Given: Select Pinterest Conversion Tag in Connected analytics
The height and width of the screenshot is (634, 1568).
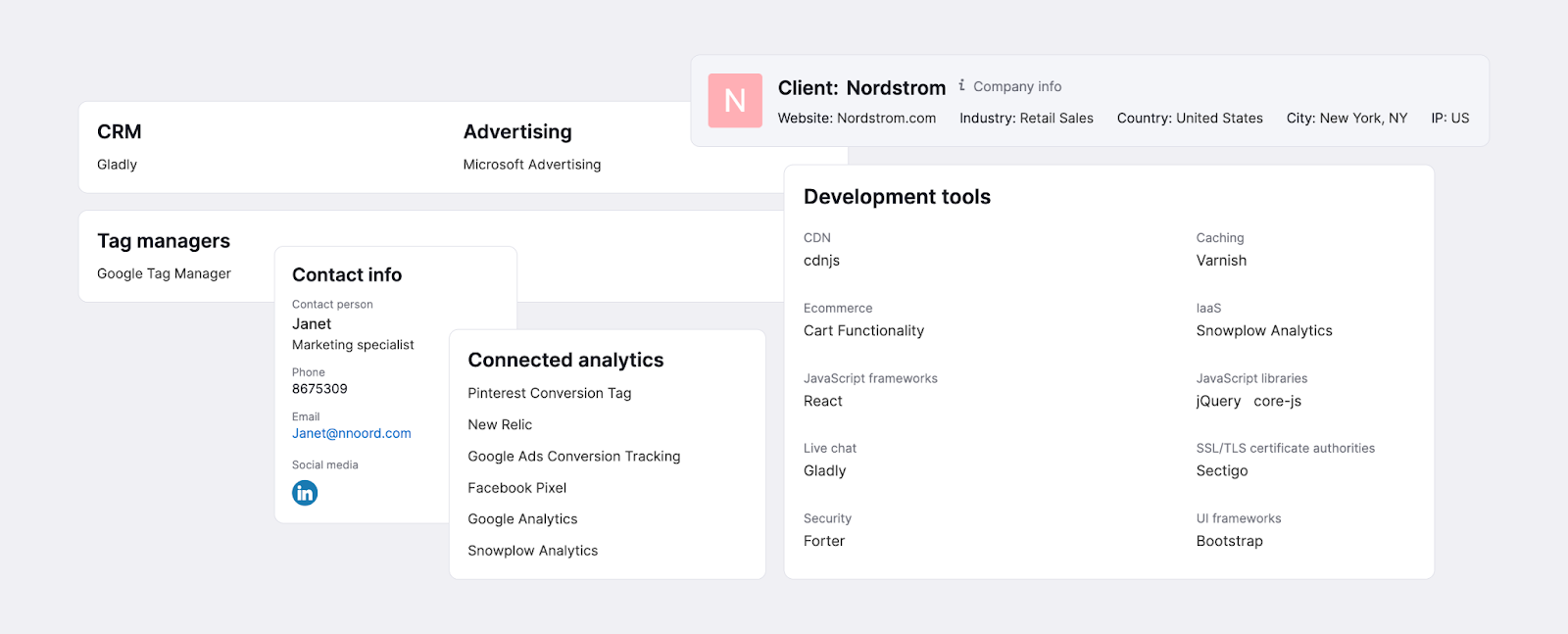Looking at the screenshot, I should pos(549,393).
